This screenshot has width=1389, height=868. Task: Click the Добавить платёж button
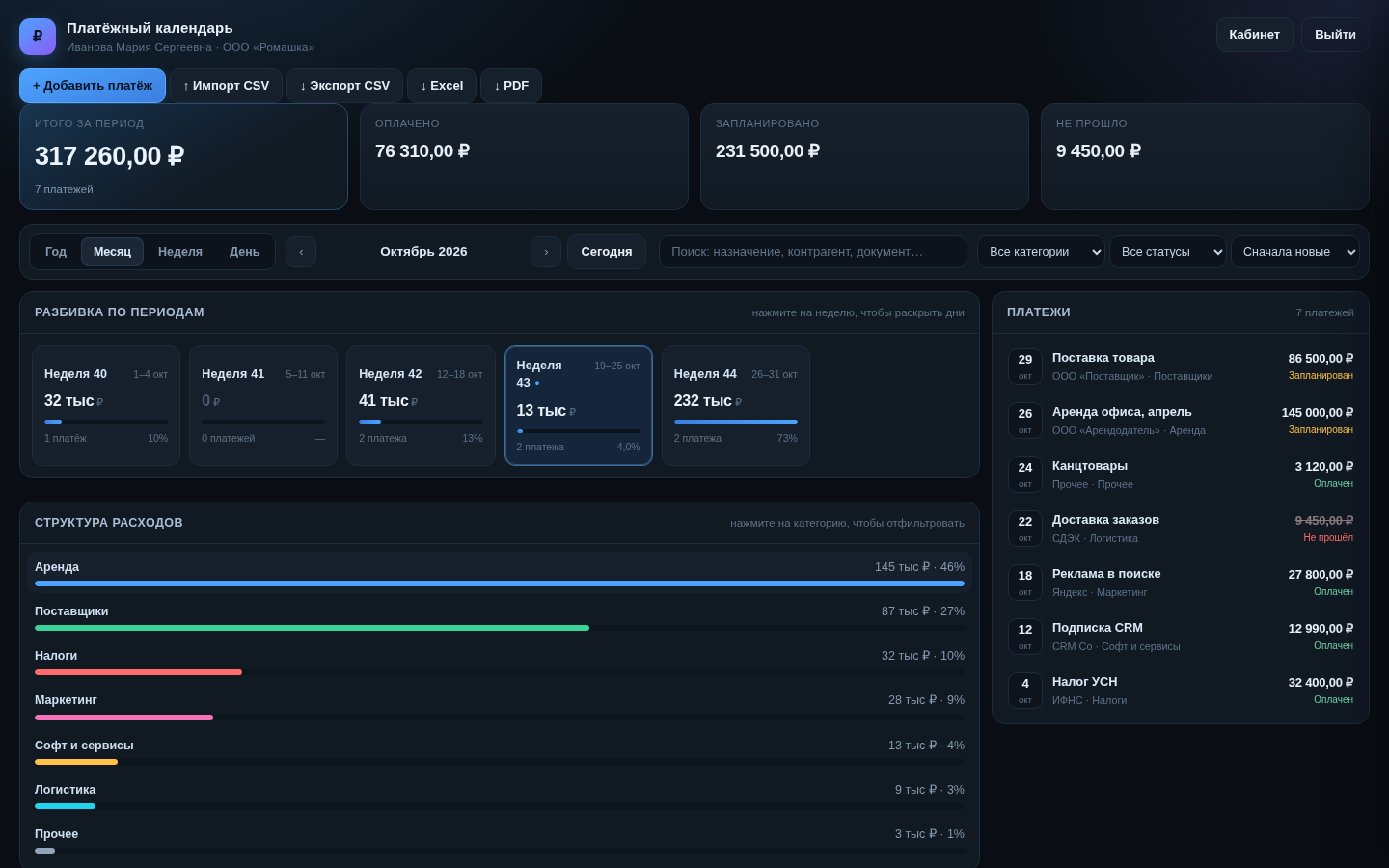(x=93, y=86)
